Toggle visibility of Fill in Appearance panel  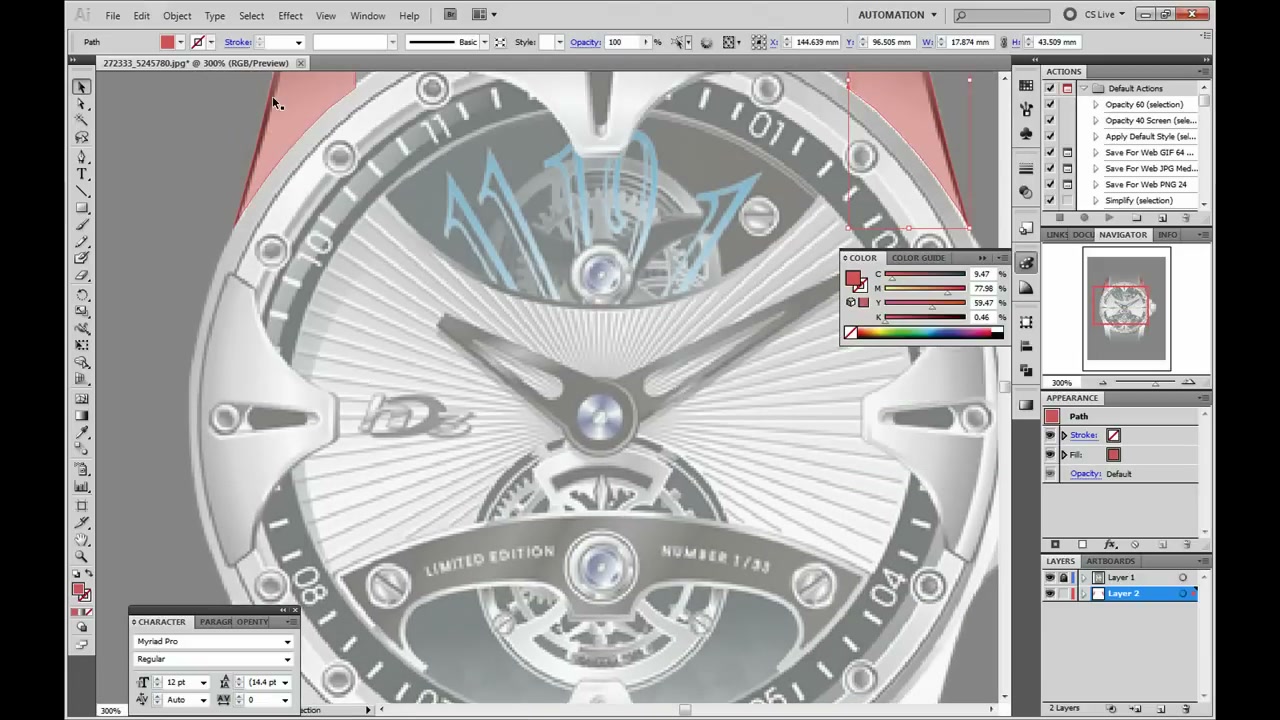coord(1050,455)
